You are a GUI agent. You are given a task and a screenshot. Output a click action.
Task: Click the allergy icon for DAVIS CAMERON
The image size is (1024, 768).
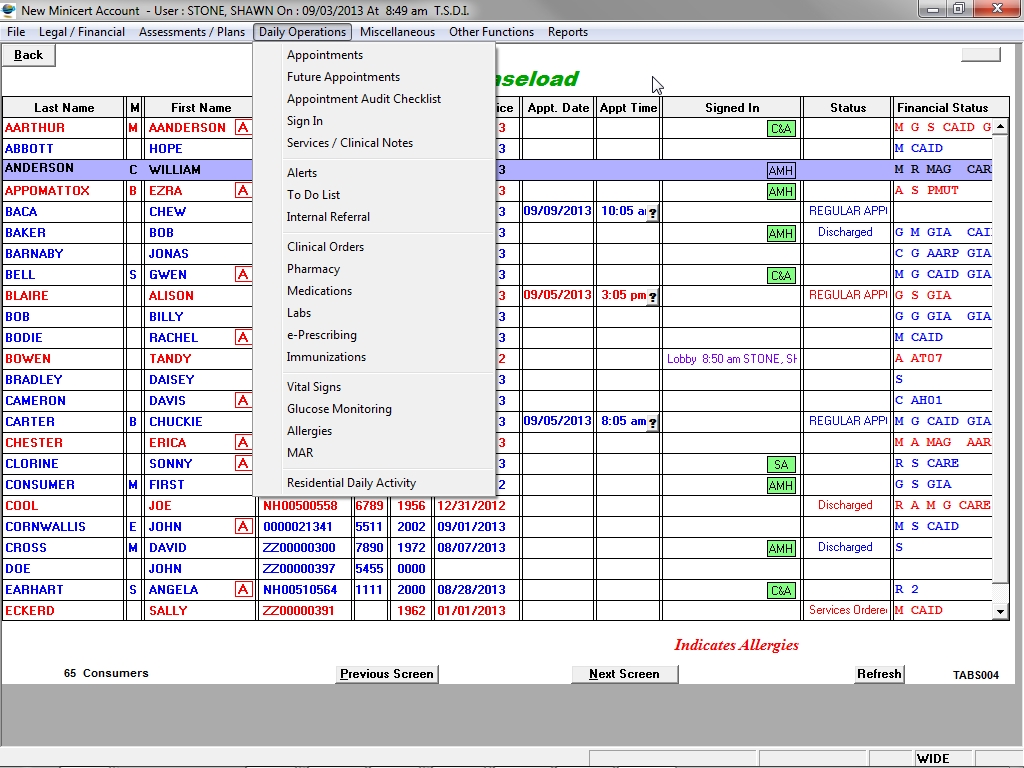243,400
